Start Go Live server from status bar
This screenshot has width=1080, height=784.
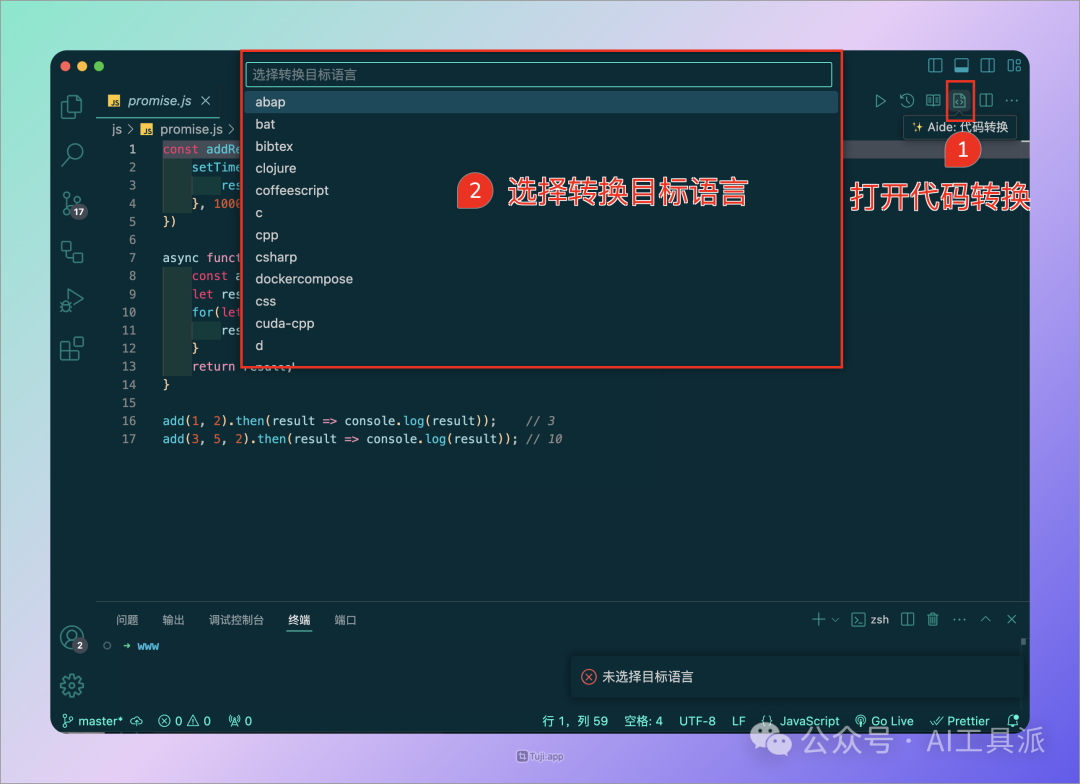point(884,721)
